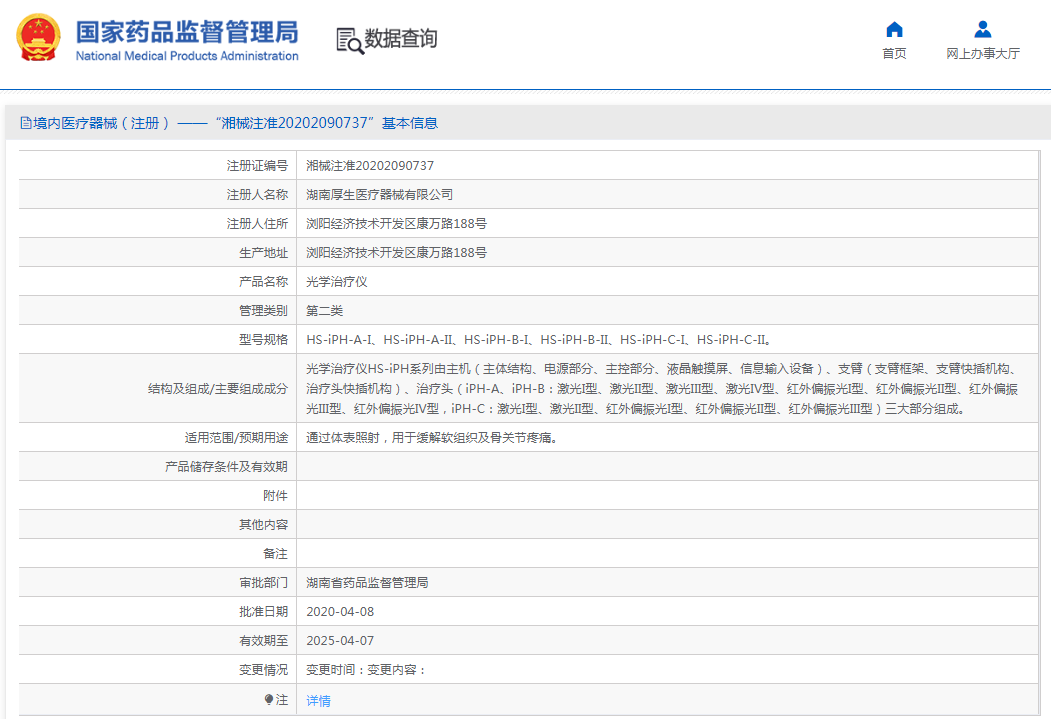Select 湖南厚生医疗器械有限公司 registrant name
The width and height of the screenshot is (1051, 719).
pyautogui.click(x=379, y=194)
